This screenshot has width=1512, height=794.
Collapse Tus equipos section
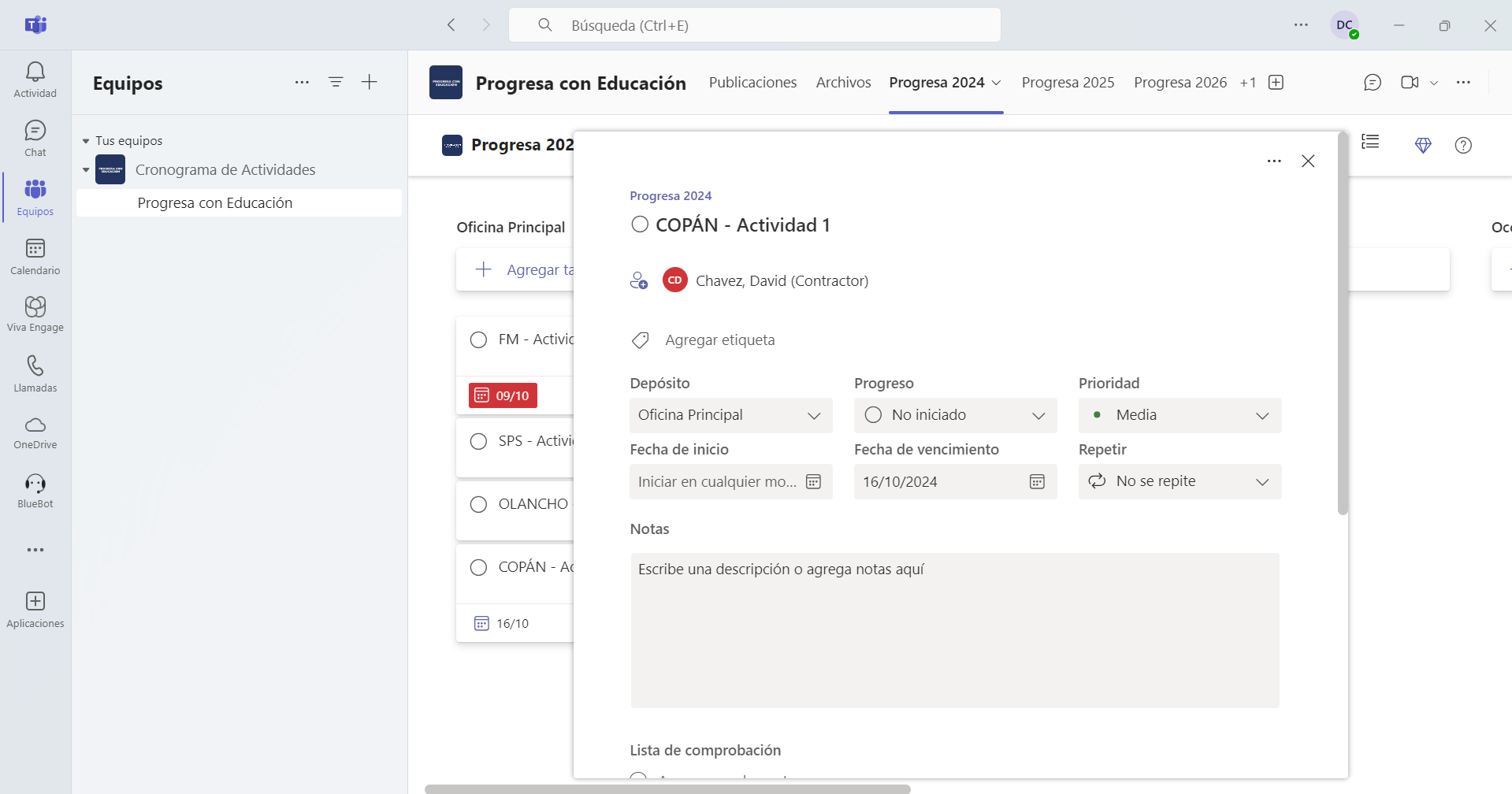[86, 141]
